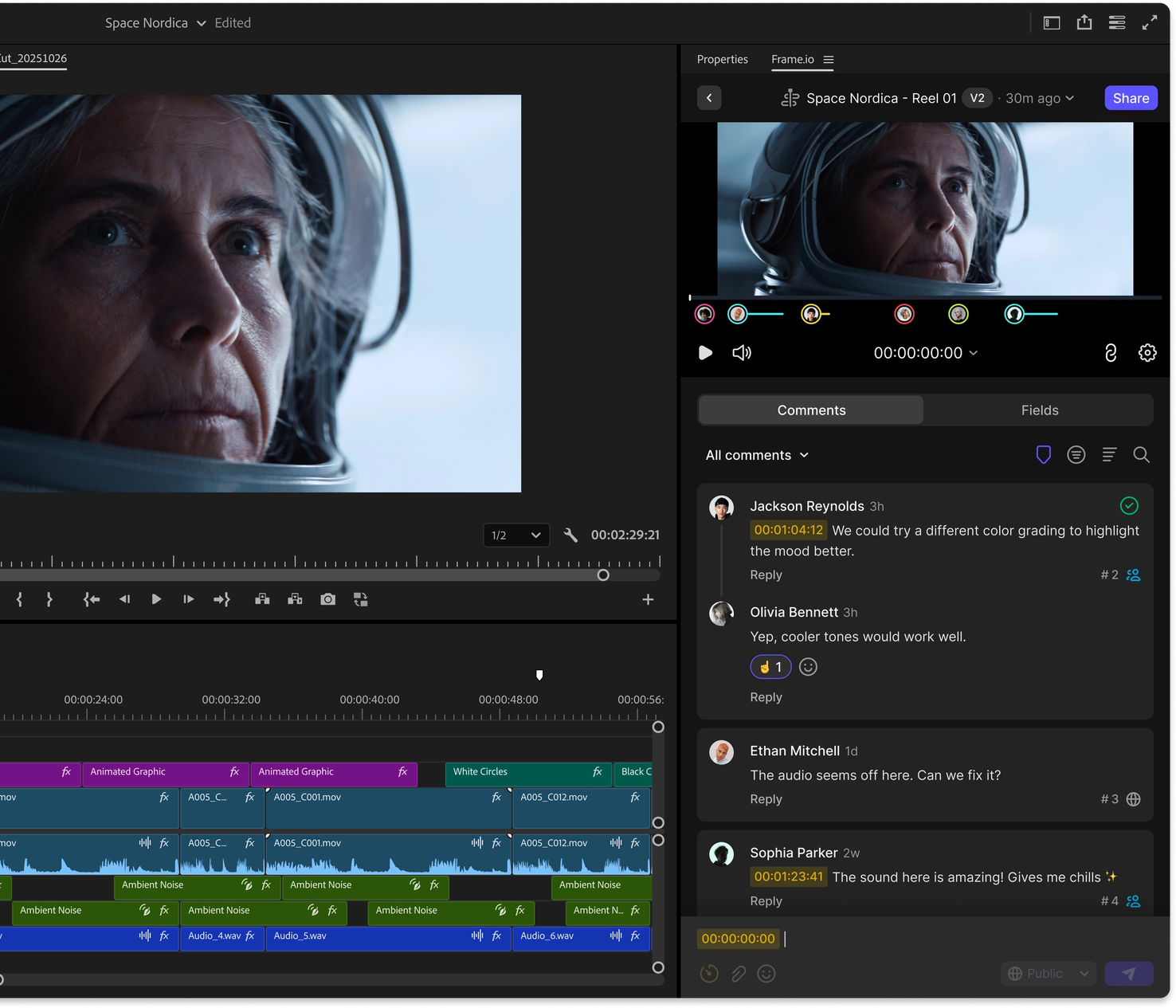
Task: Click the Go to In point button
Action: tap(92, 599)
